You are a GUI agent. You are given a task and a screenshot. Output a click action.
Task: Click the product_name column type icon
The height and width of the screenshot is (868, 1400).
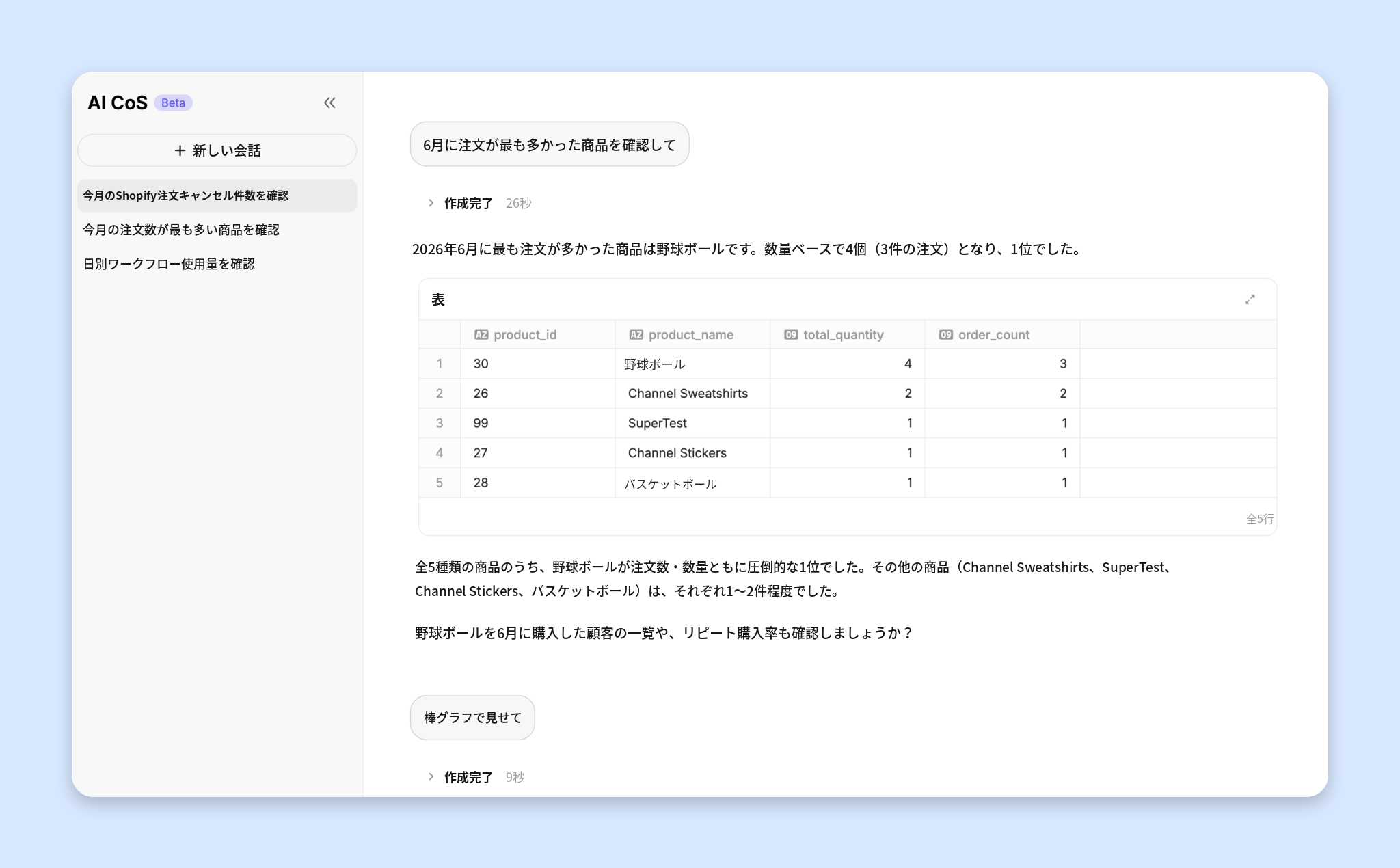pos(636,335)
